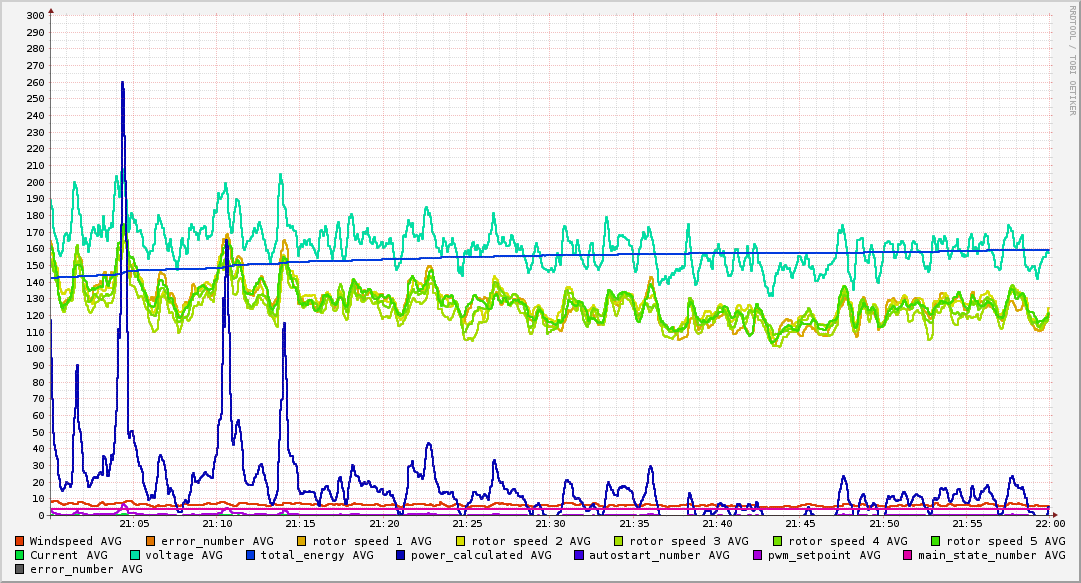The width and height of the screenshot is (1081, 583).
Task: Click the rotor speed 1 AVG swatch
Action: (302, 542)
